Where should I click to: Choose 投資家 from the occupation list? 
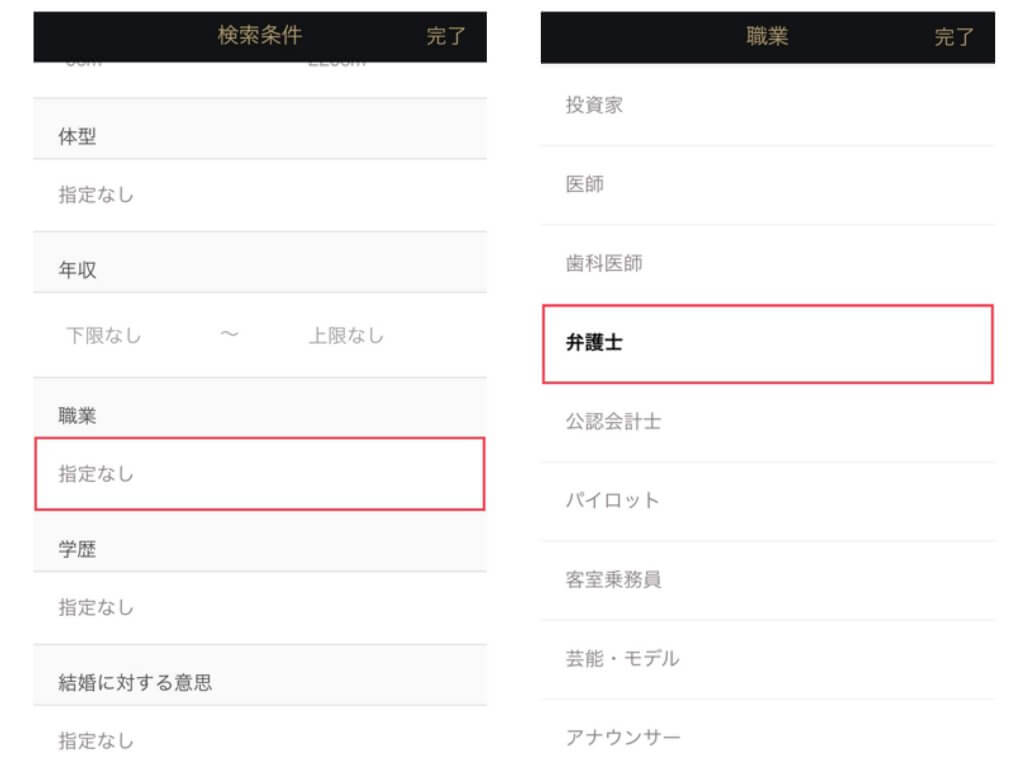tap(768, 105)
